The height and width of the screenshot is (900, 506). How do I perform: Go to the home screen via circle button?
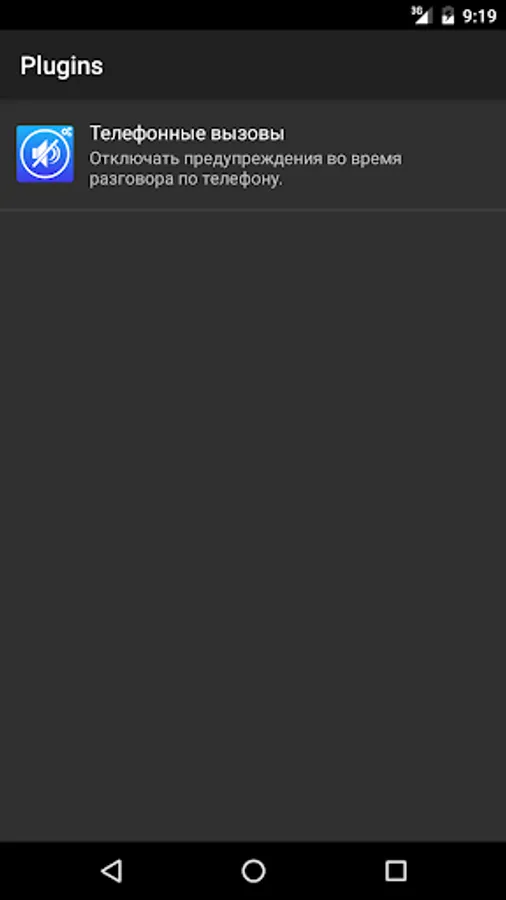point(253,871)
